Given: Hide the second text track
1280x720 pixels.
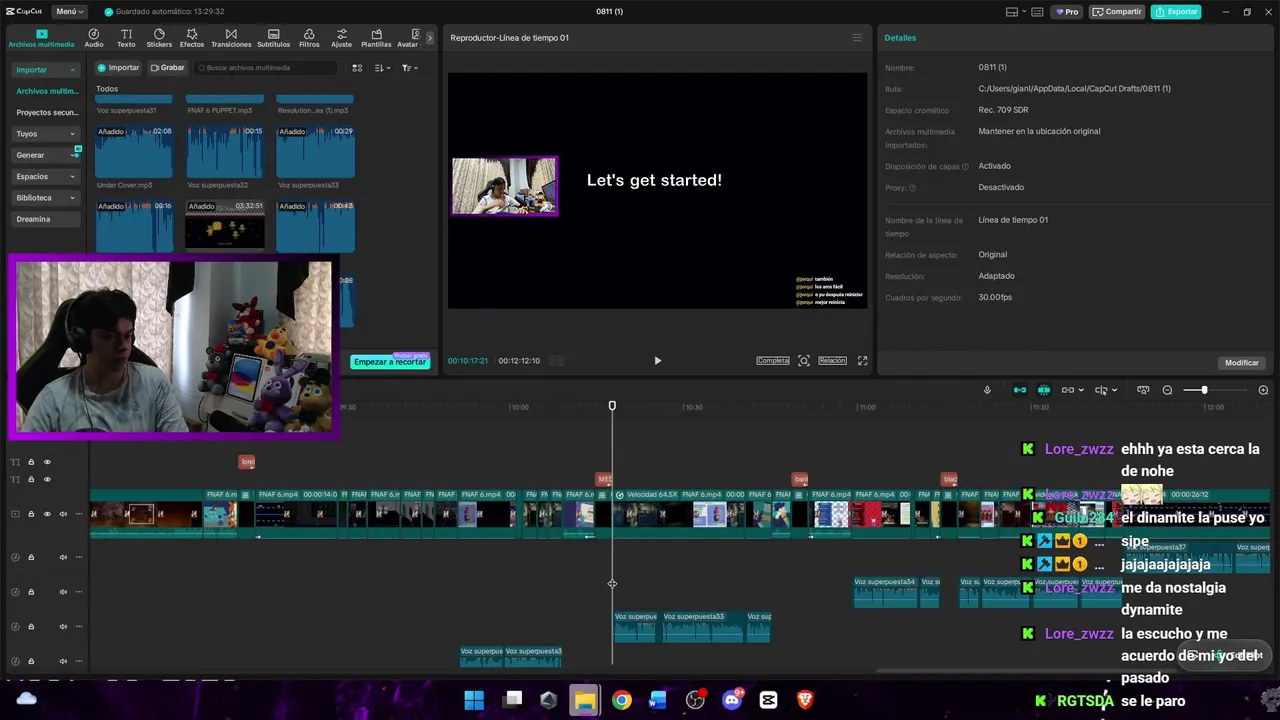Looking at the screenshot, I should (x=47, y=479).
